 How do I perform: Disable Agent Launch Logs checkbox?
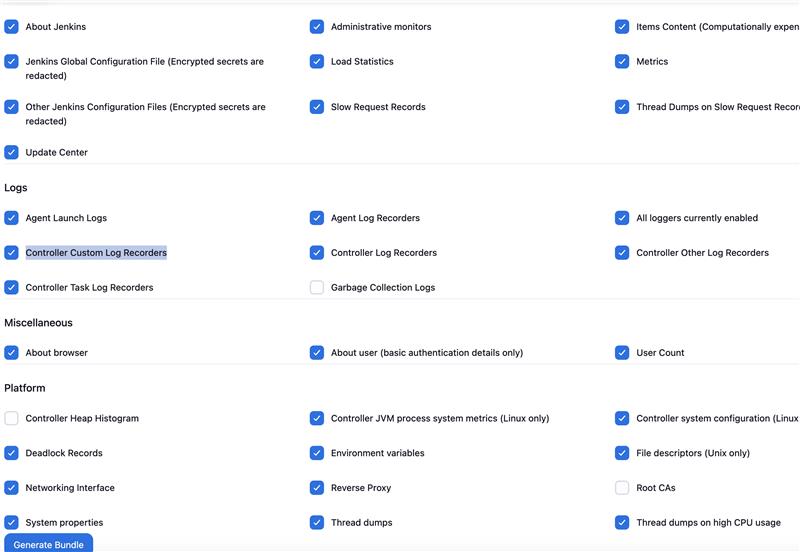(x=11, y=218)
